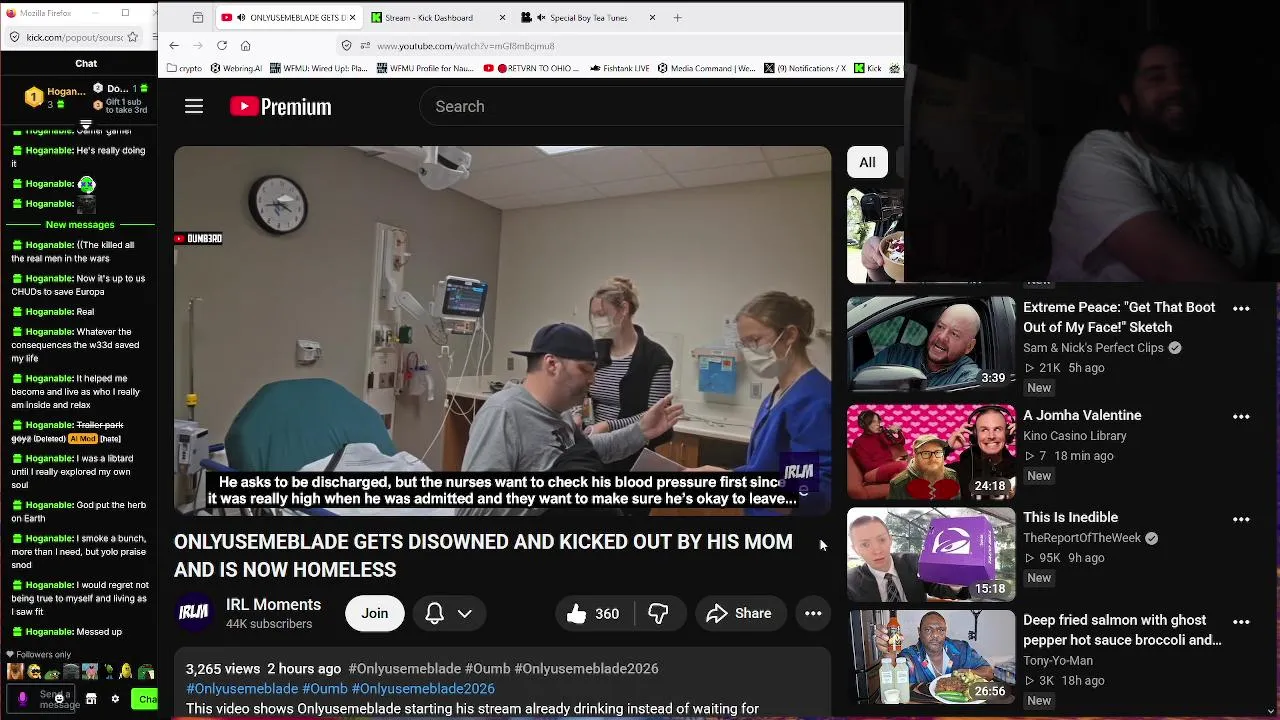Open options for This Is Inedible video

click(1241, 519)
